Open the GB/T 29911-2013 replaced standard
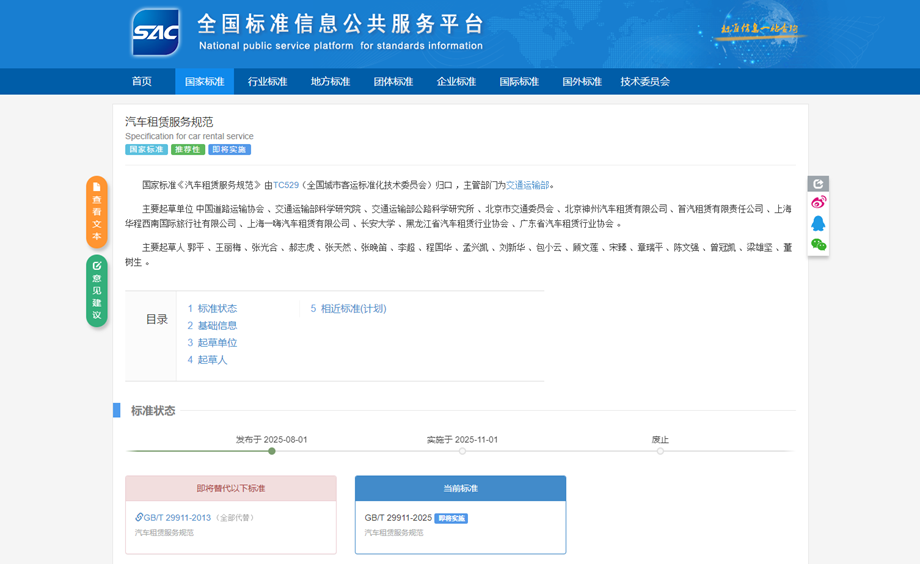 [177, 517]
